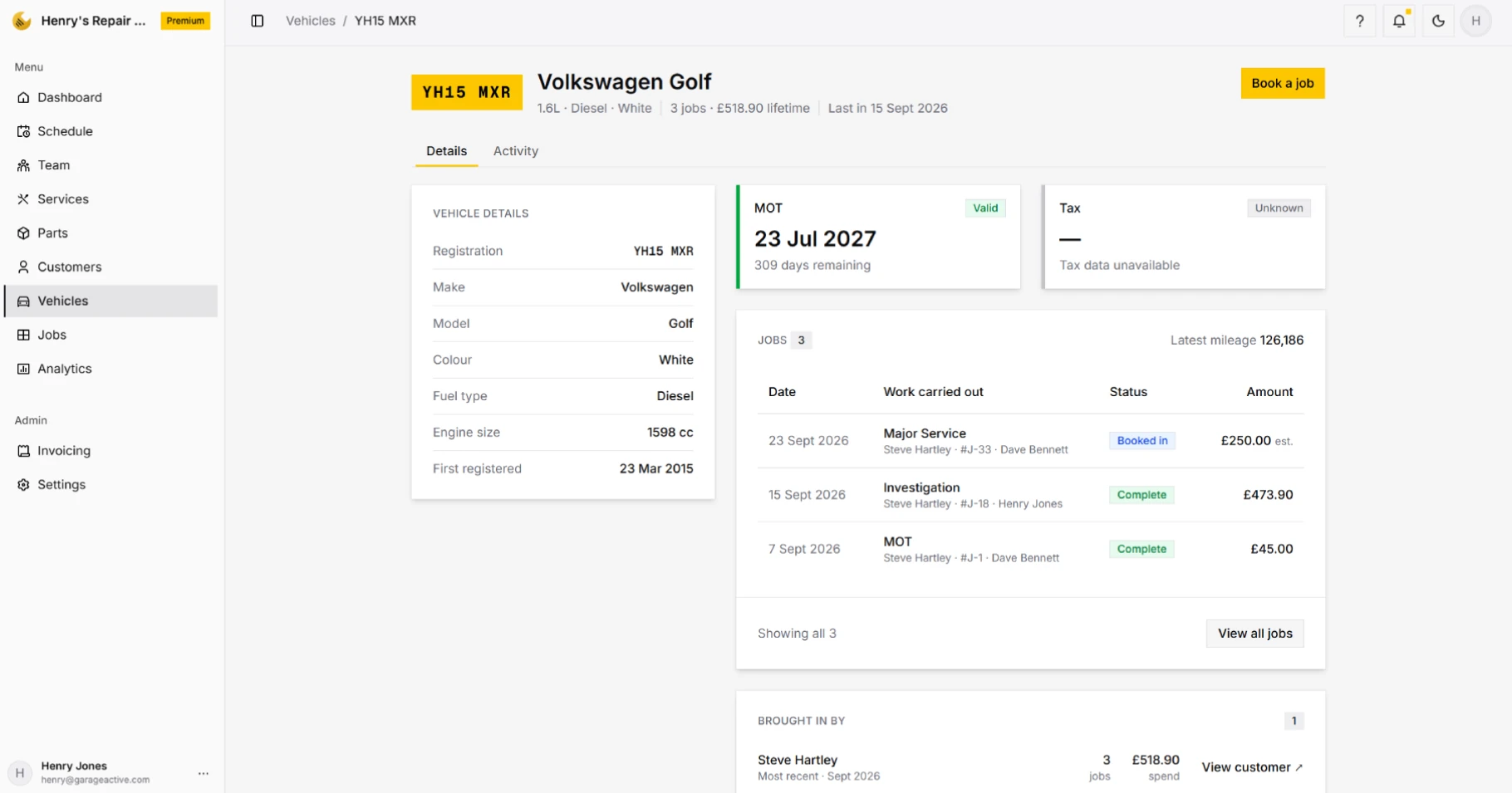Click the Engine size 1598 cc value

point(670,433)
